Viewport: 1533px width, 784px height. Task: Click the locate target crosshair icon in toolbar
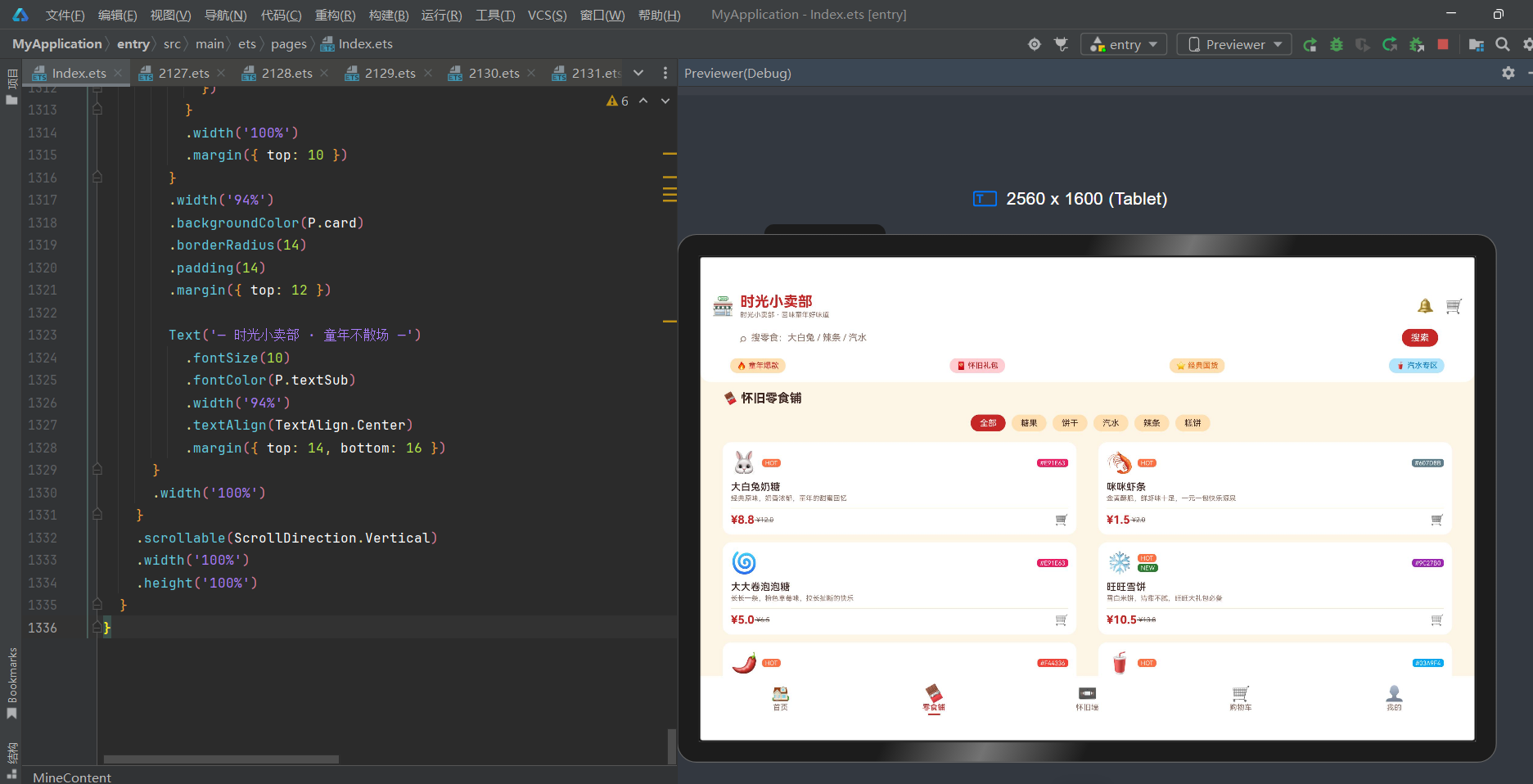[1035, 44]
